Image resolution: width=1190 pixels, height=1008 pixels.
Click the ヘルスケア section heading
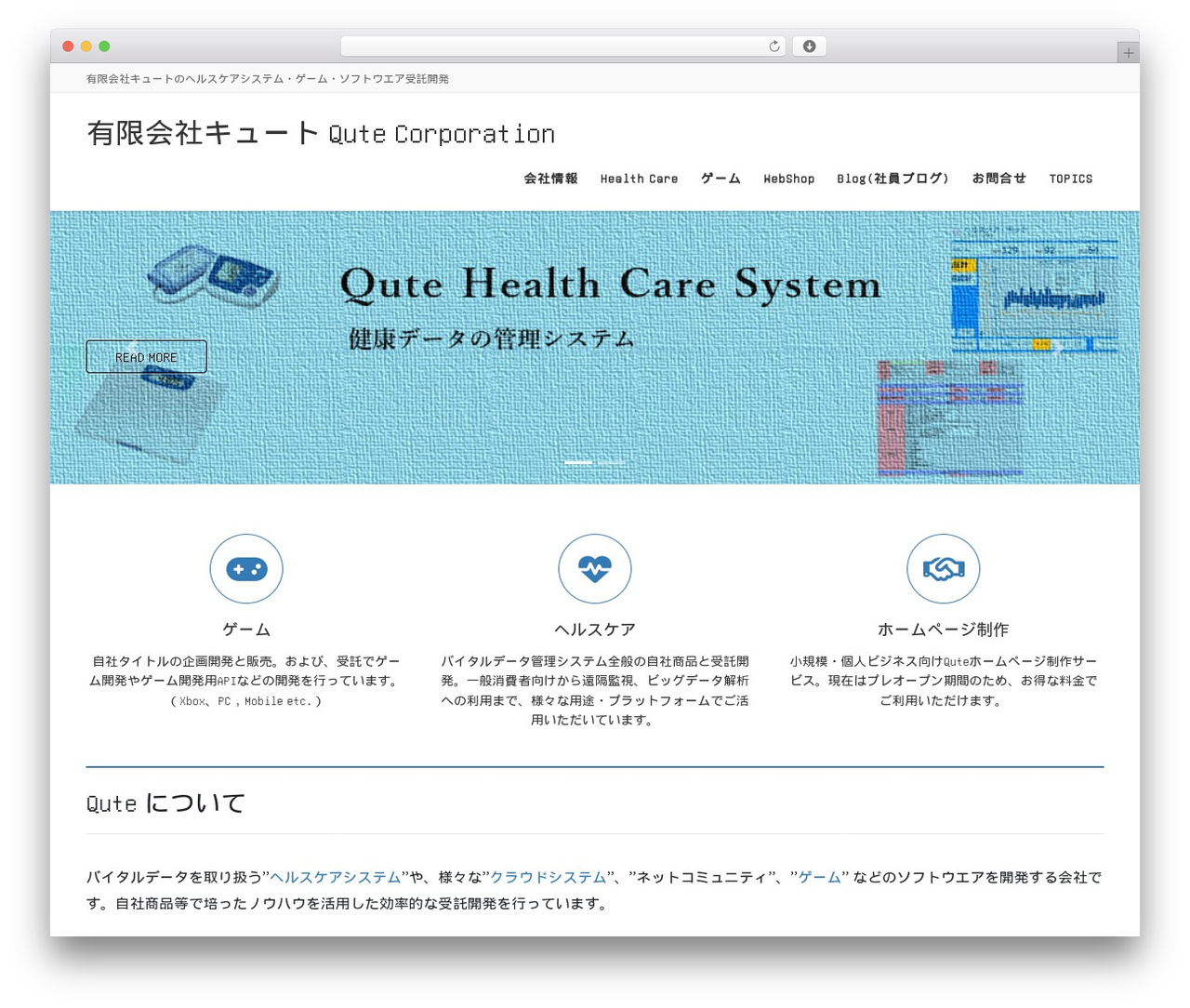point(595,630)
